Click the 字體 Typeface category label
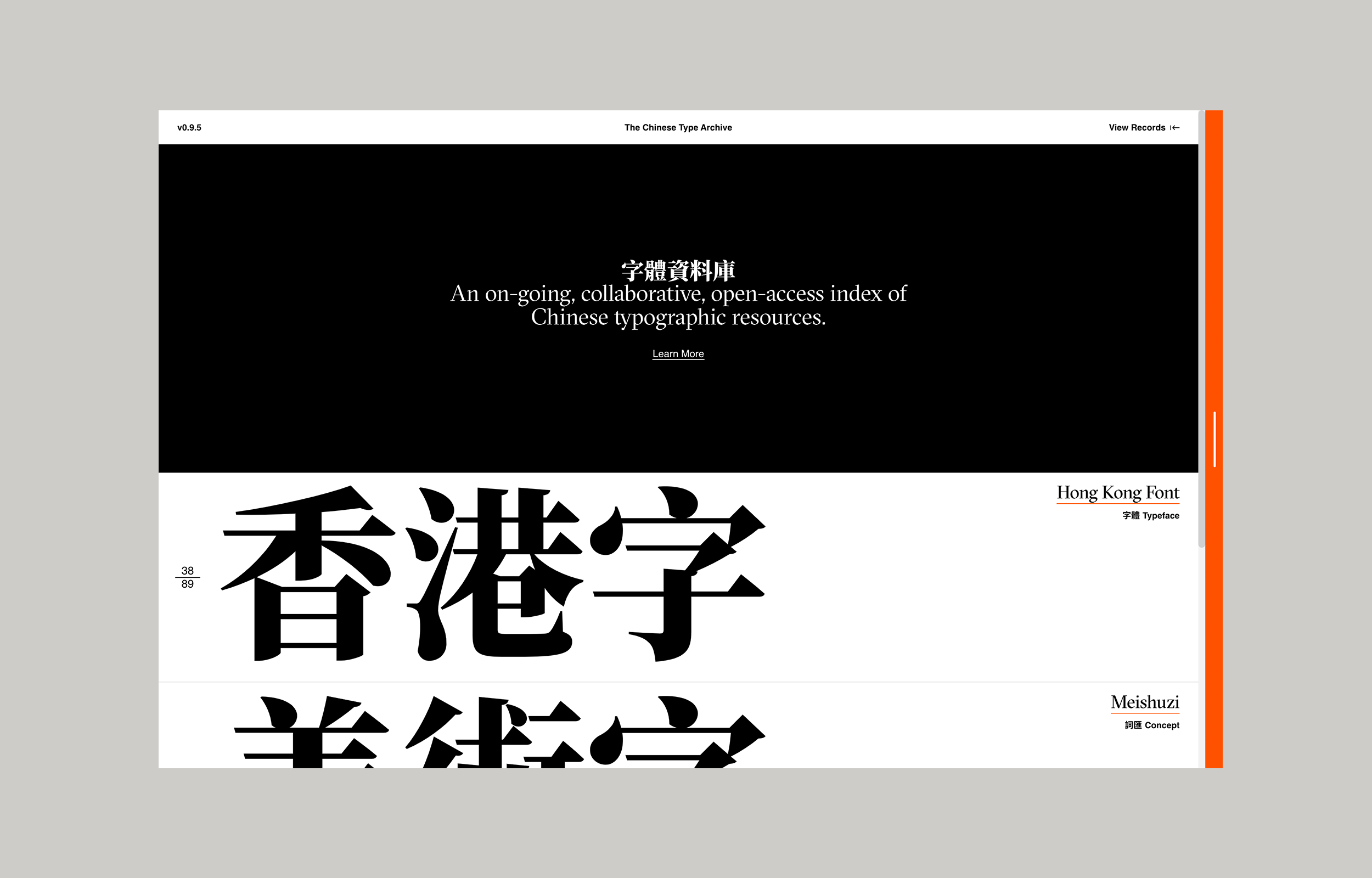 [1150, 516]
